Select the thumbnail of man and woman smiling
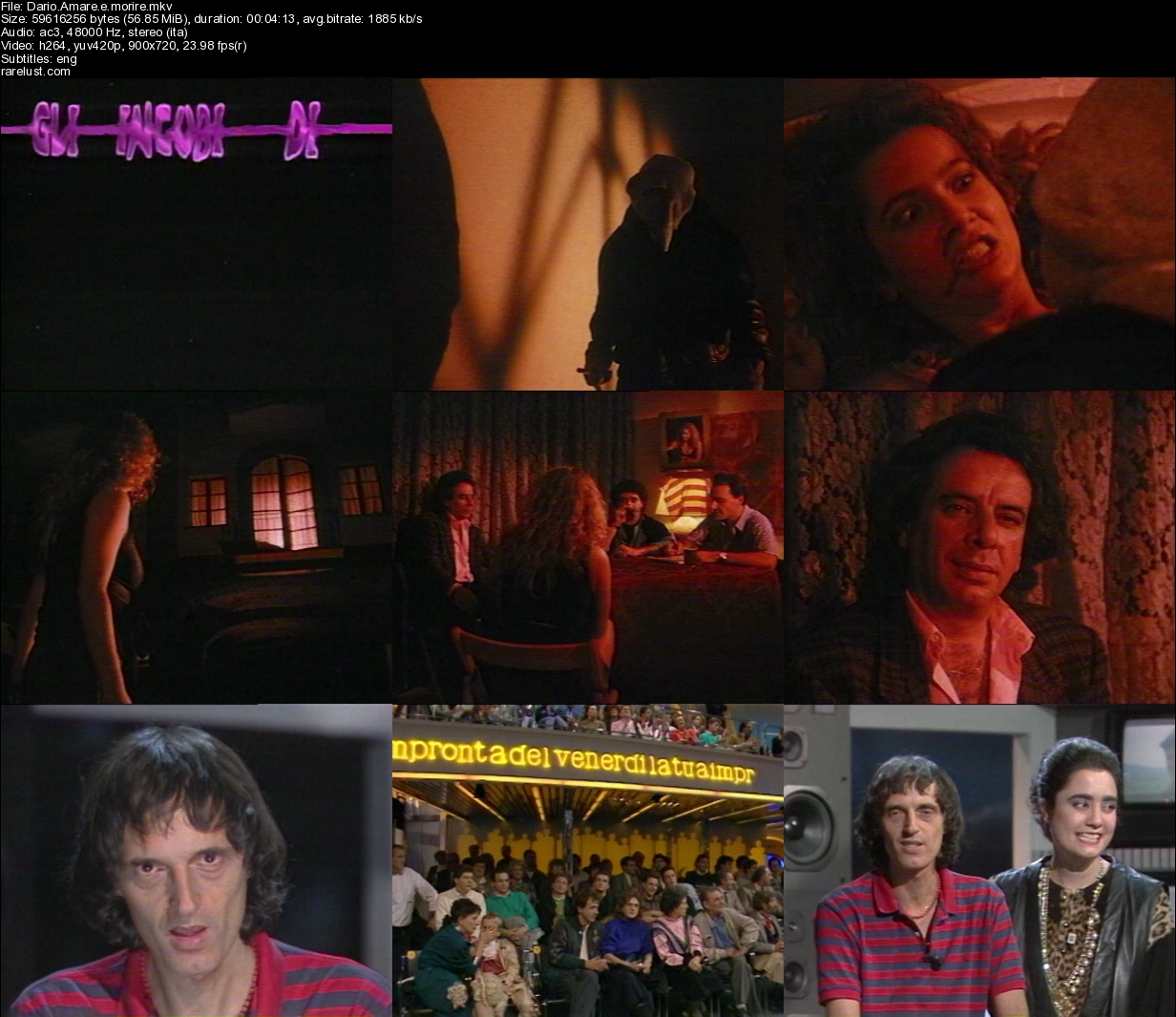 979,860
